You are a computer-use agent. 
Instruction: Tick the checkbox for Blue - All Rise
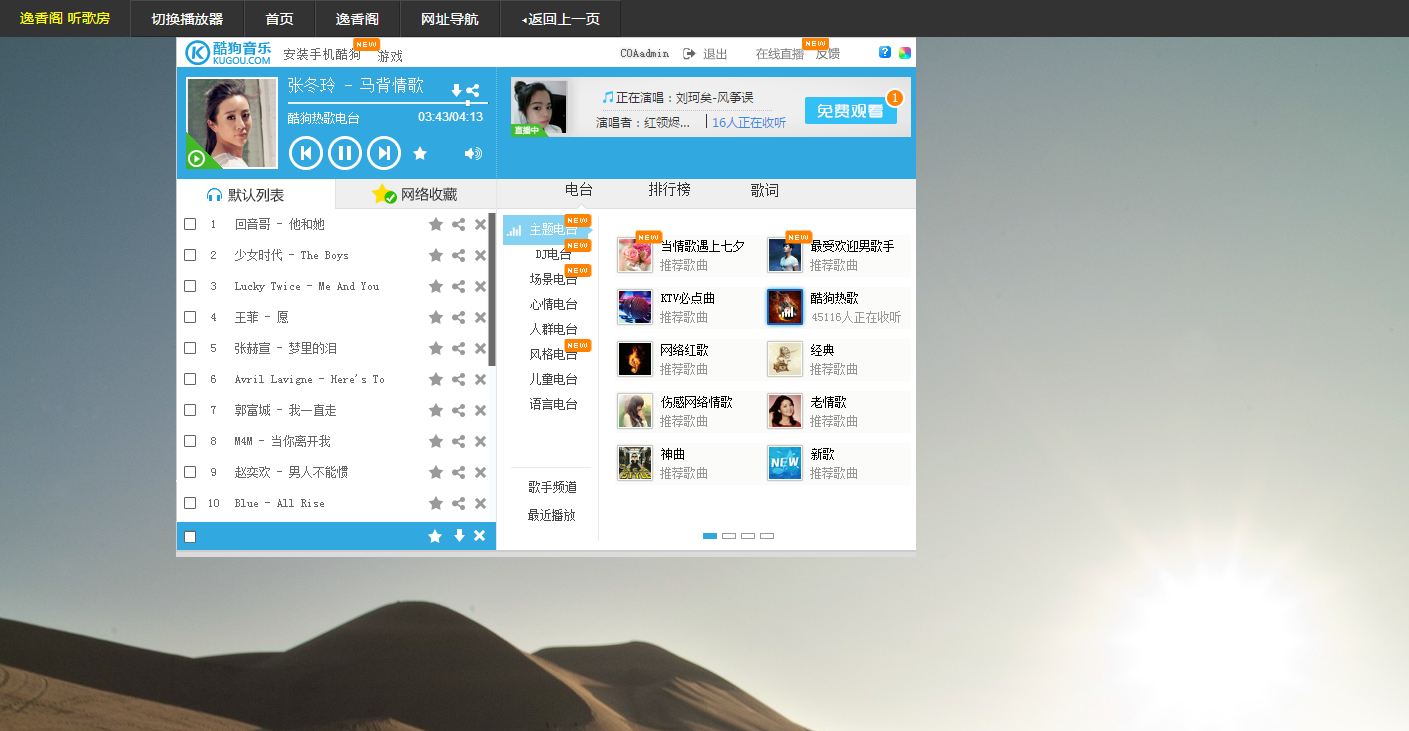[x=190, y=503]
